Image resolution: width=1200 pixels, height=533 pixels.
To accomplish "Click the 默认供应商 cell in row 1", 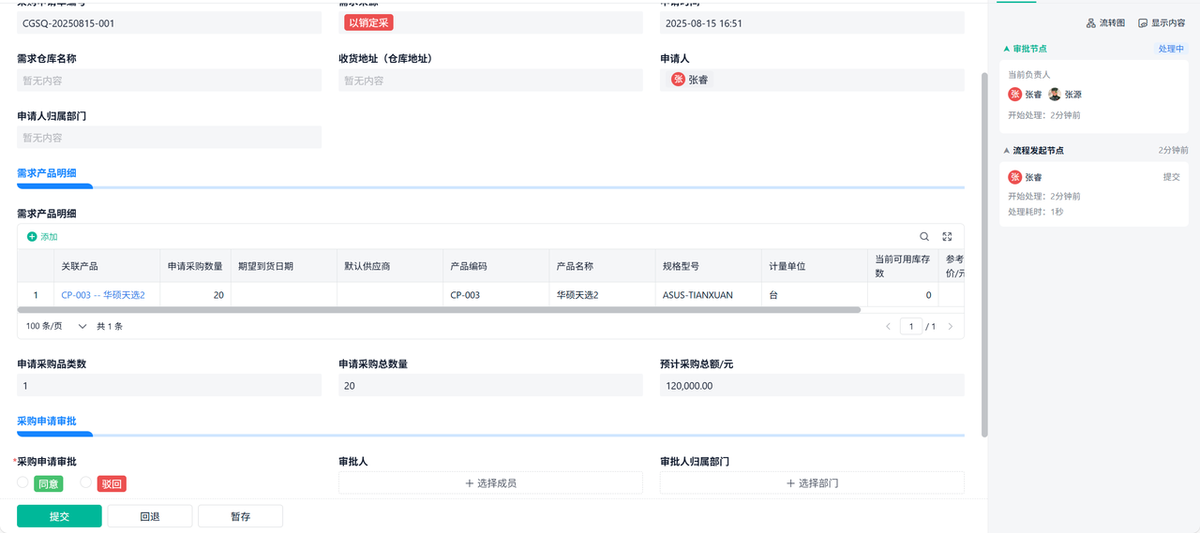I will 389,295.
